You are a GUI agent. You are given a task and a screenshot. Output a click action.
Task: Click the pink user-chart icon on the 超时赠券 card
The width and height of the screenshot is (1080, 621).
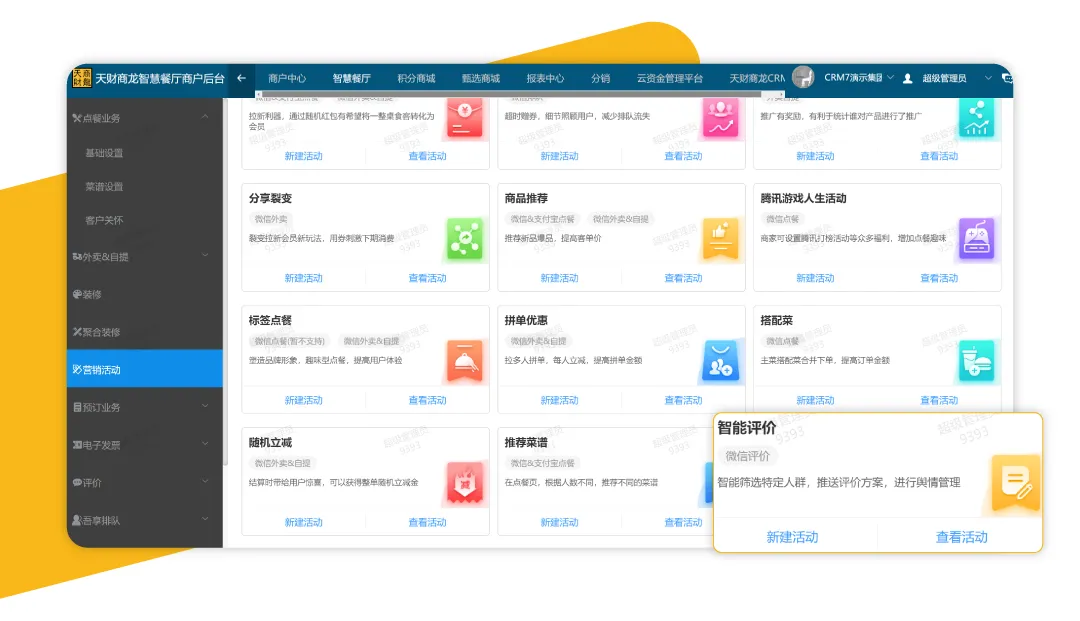pos(720,118)
